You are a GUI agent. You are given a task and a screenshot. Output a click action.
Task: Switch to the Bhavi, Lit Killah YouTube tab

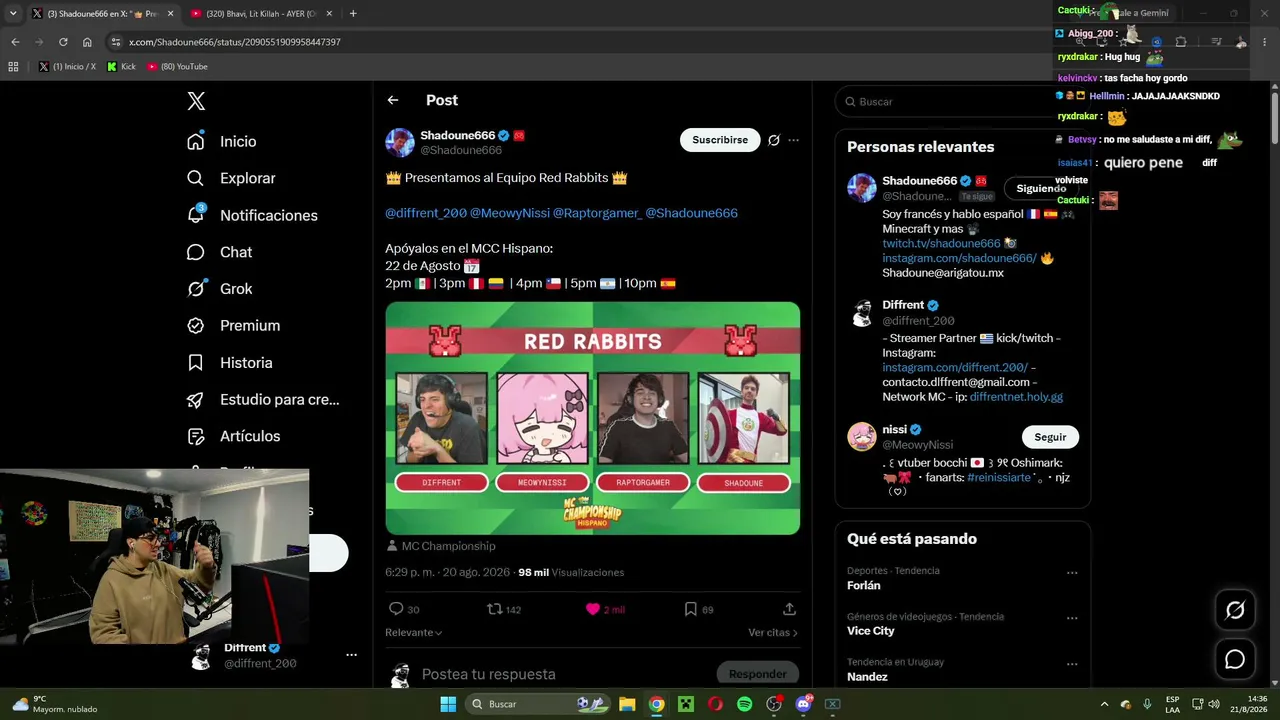coord(262,14)
